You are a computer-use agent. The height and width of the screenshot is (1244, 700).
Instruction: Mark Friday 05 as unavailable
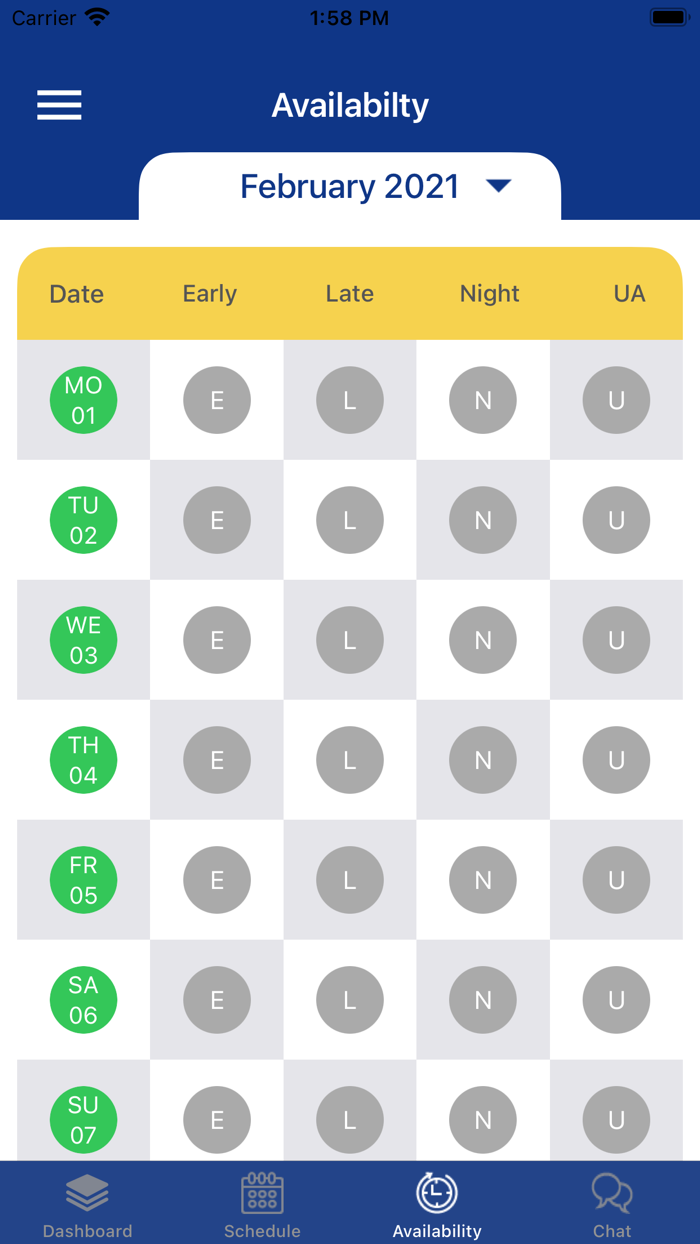click(x=616, y=880)
